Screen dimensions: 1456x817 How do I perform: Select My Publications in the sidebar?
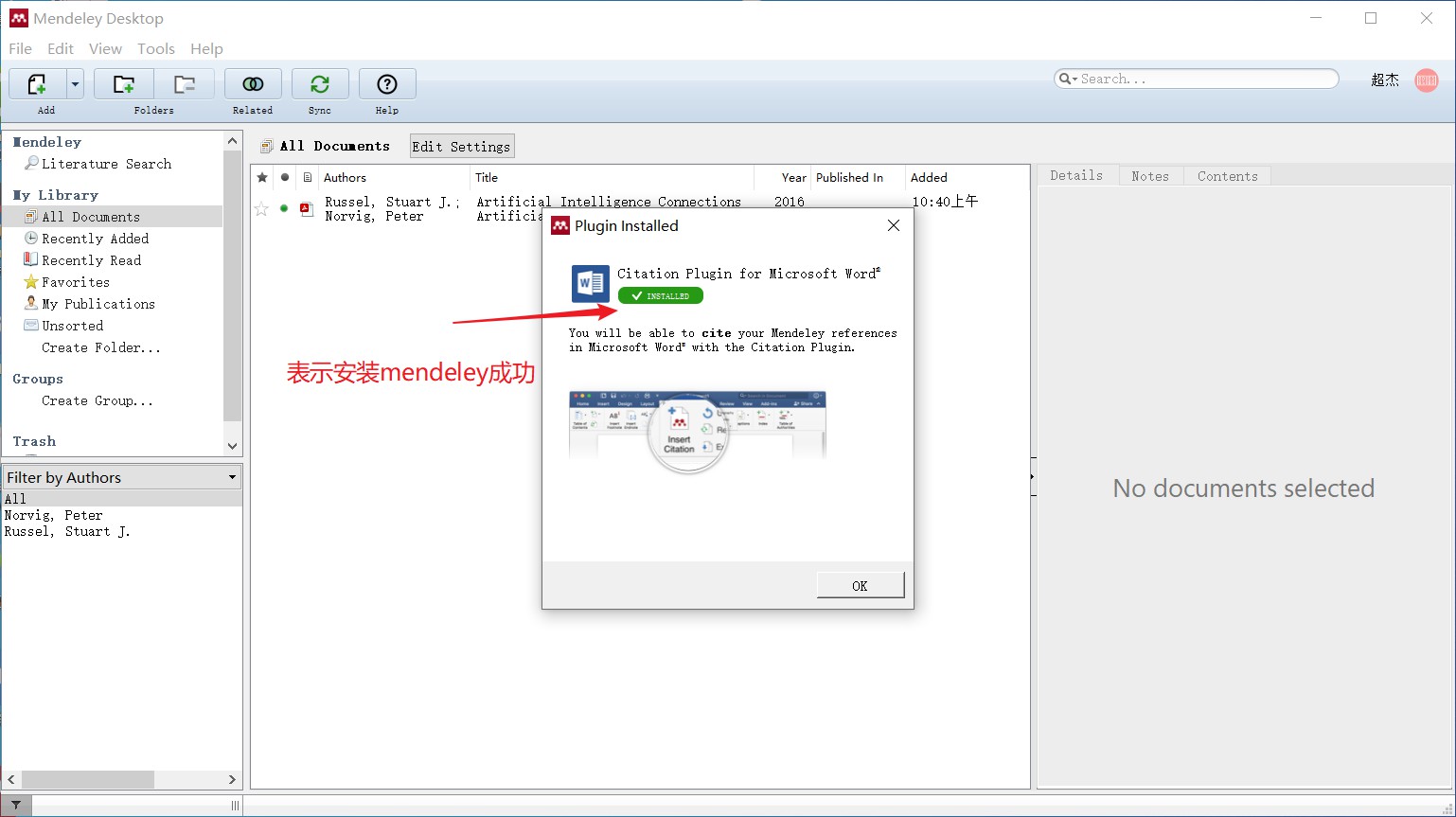pos(98,304)
